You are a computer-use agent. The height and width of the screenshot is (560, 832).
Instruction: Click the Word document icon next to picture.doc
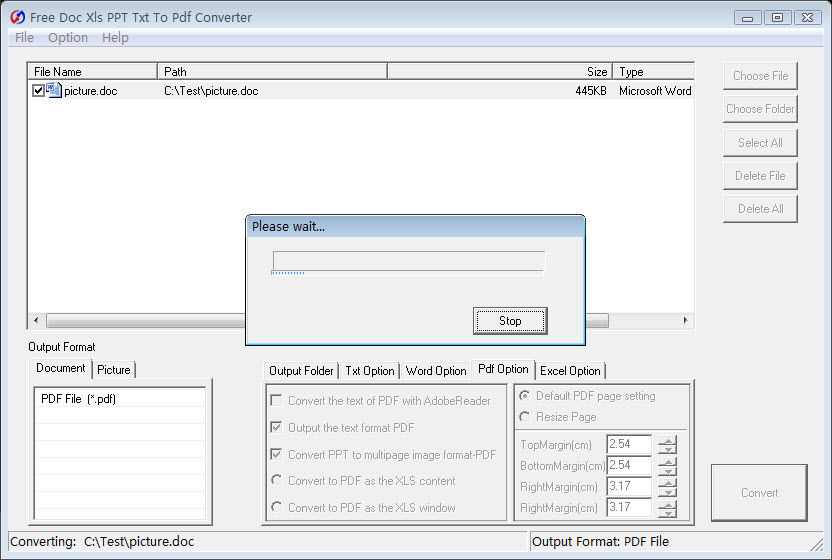point(54,90)
